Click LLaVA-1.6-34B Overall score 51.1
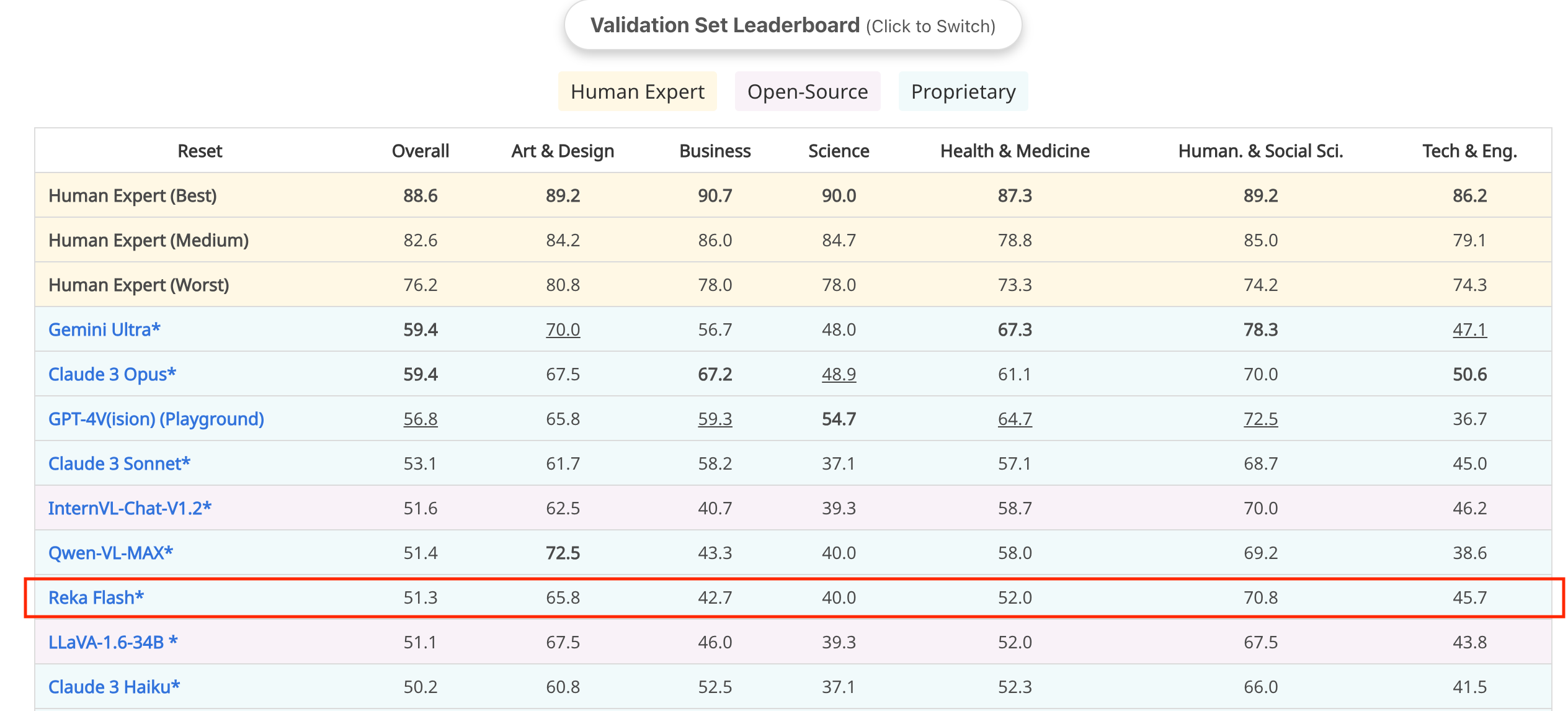Screen dimensions: 1568x711 (421, 642)
